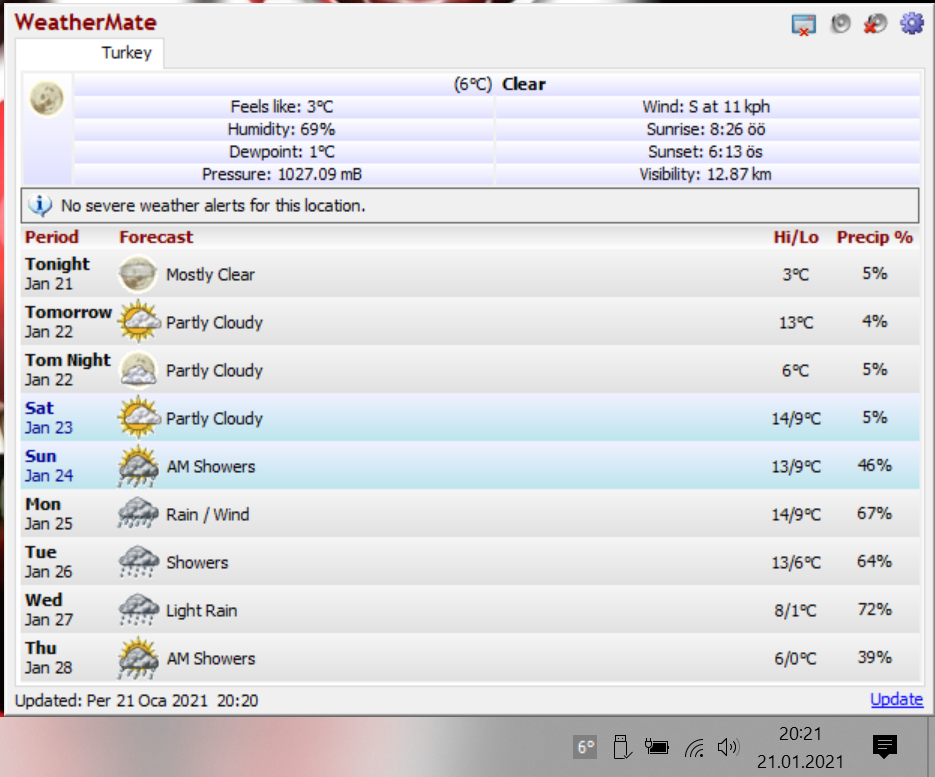The width and height of the screenshot is (935, 777).
Task: Click the '(6°C) Clear' current condition heading
Action: (x=500, y=84)
